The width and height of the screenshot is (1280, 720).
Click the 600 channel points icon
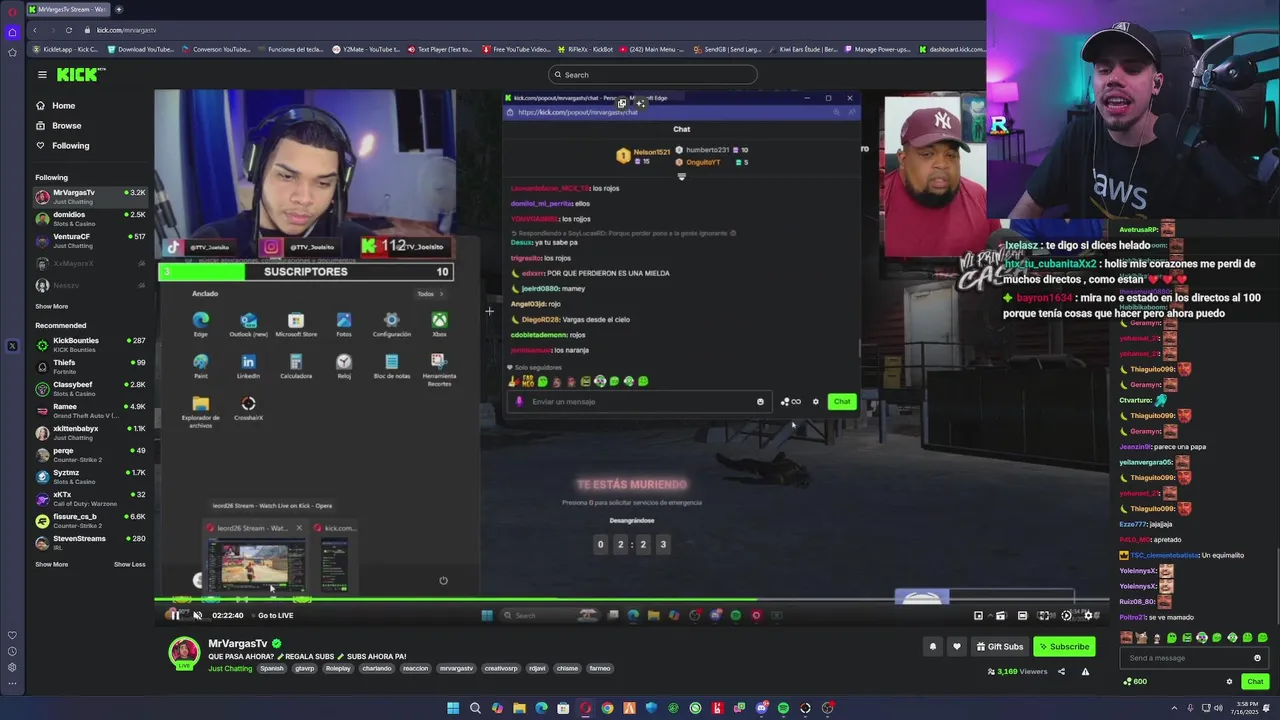click(x=1128, y=681)
